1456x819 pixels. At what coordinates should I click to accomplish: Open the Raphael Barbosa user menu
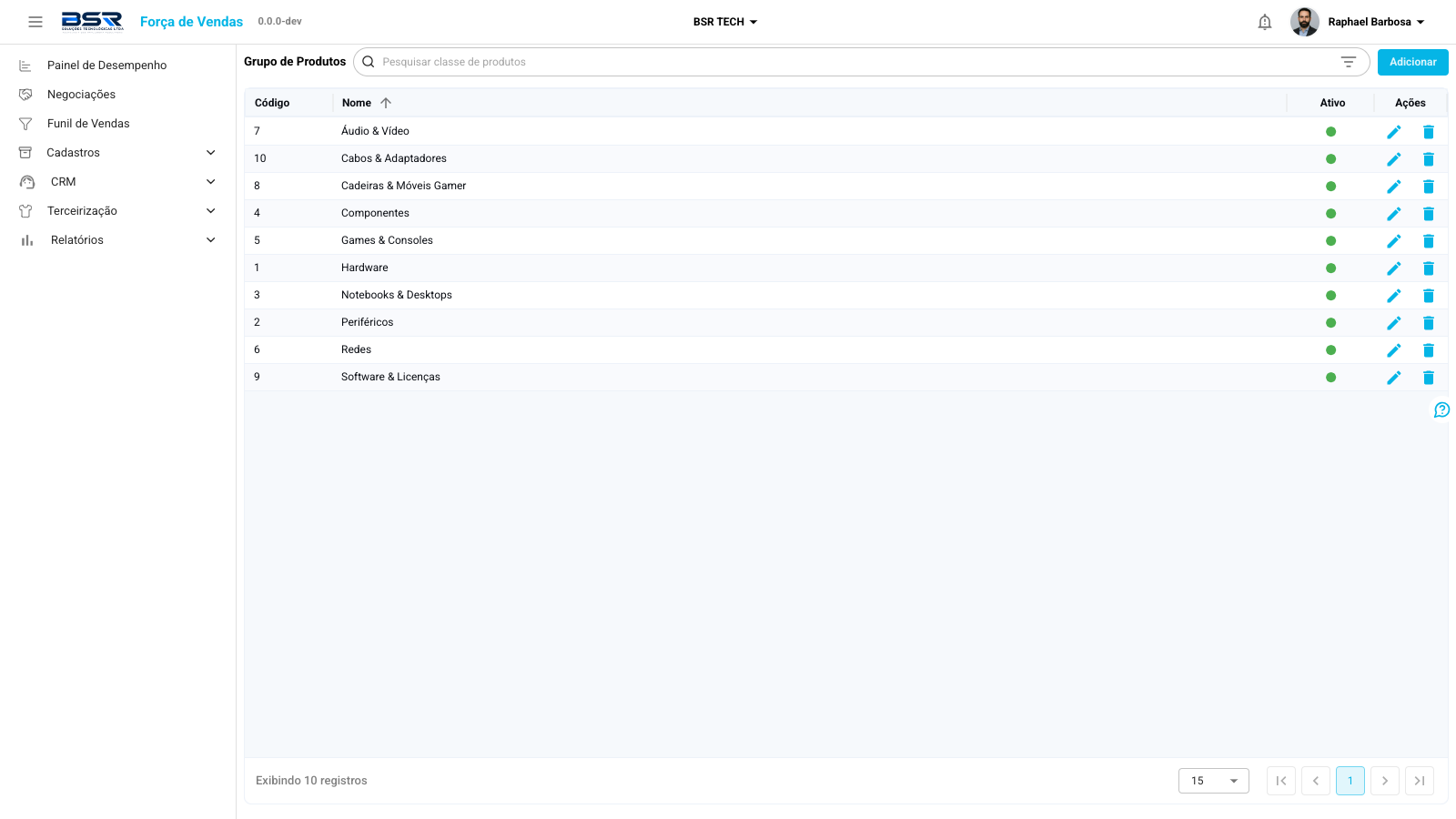tap(1358, 22)
